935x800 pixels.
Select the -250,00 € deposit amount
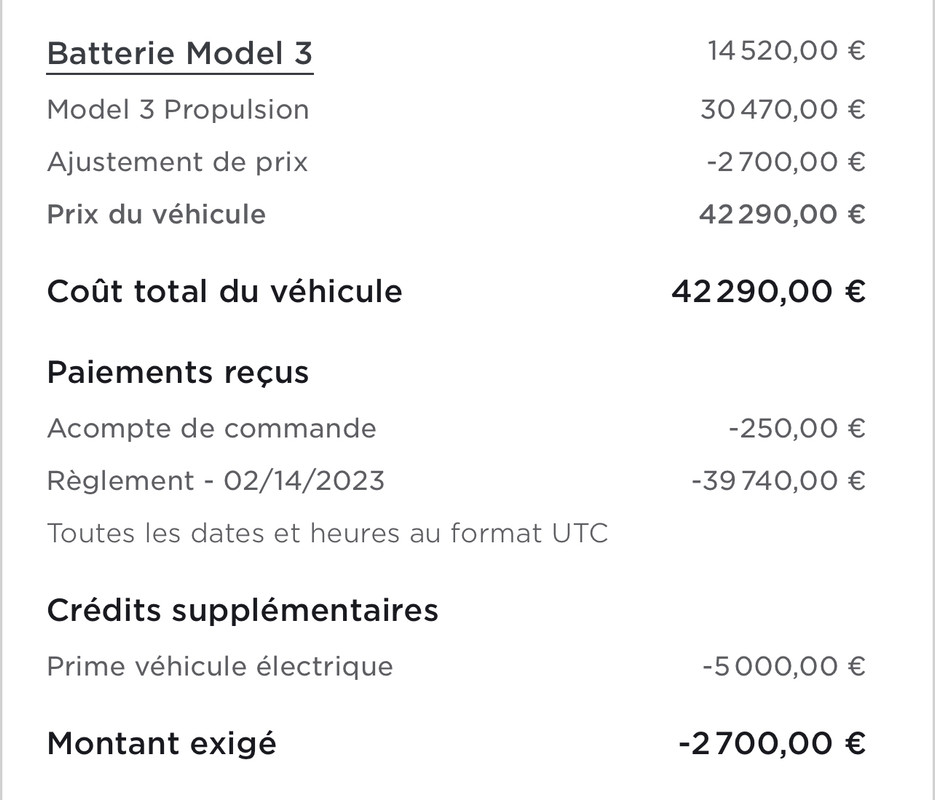(x=797, y=429)
